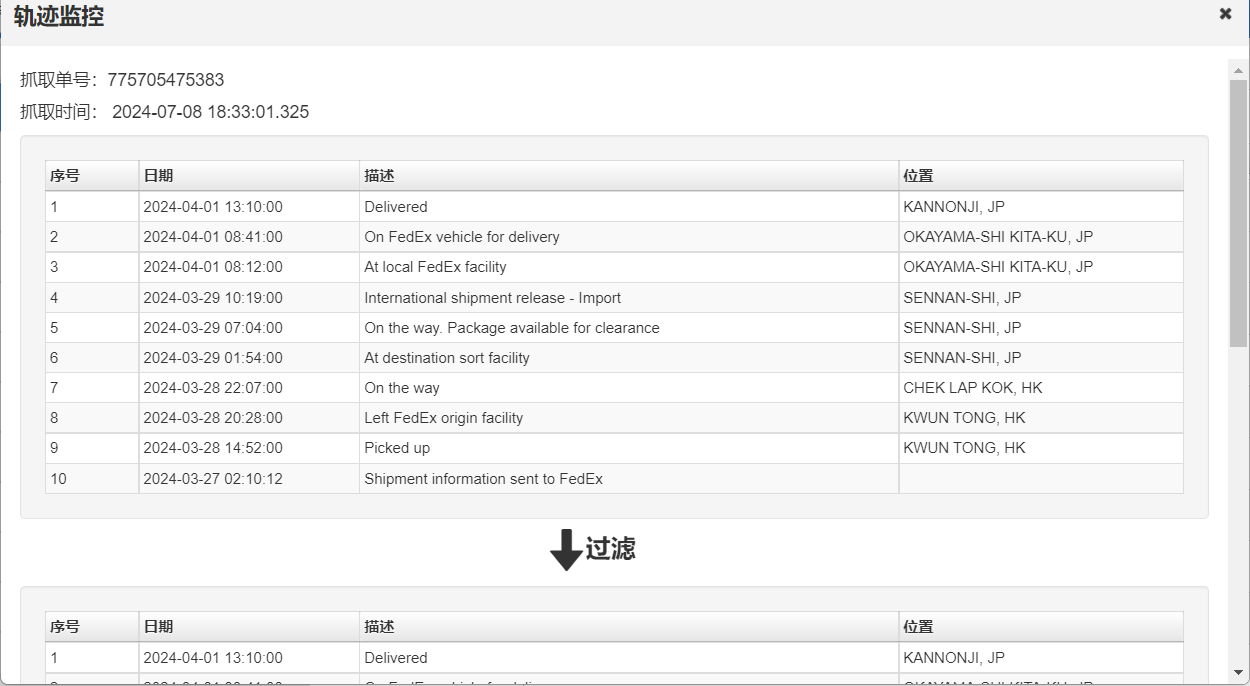
Task: Click International shipment release - Import
Action: click(x=493, y=298)
